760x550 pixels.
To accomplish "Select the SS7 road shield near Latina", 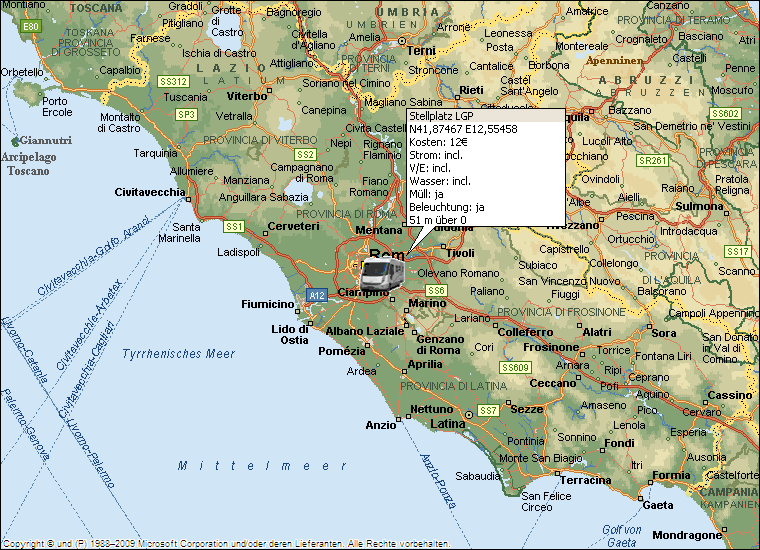I will pos(488,411).
